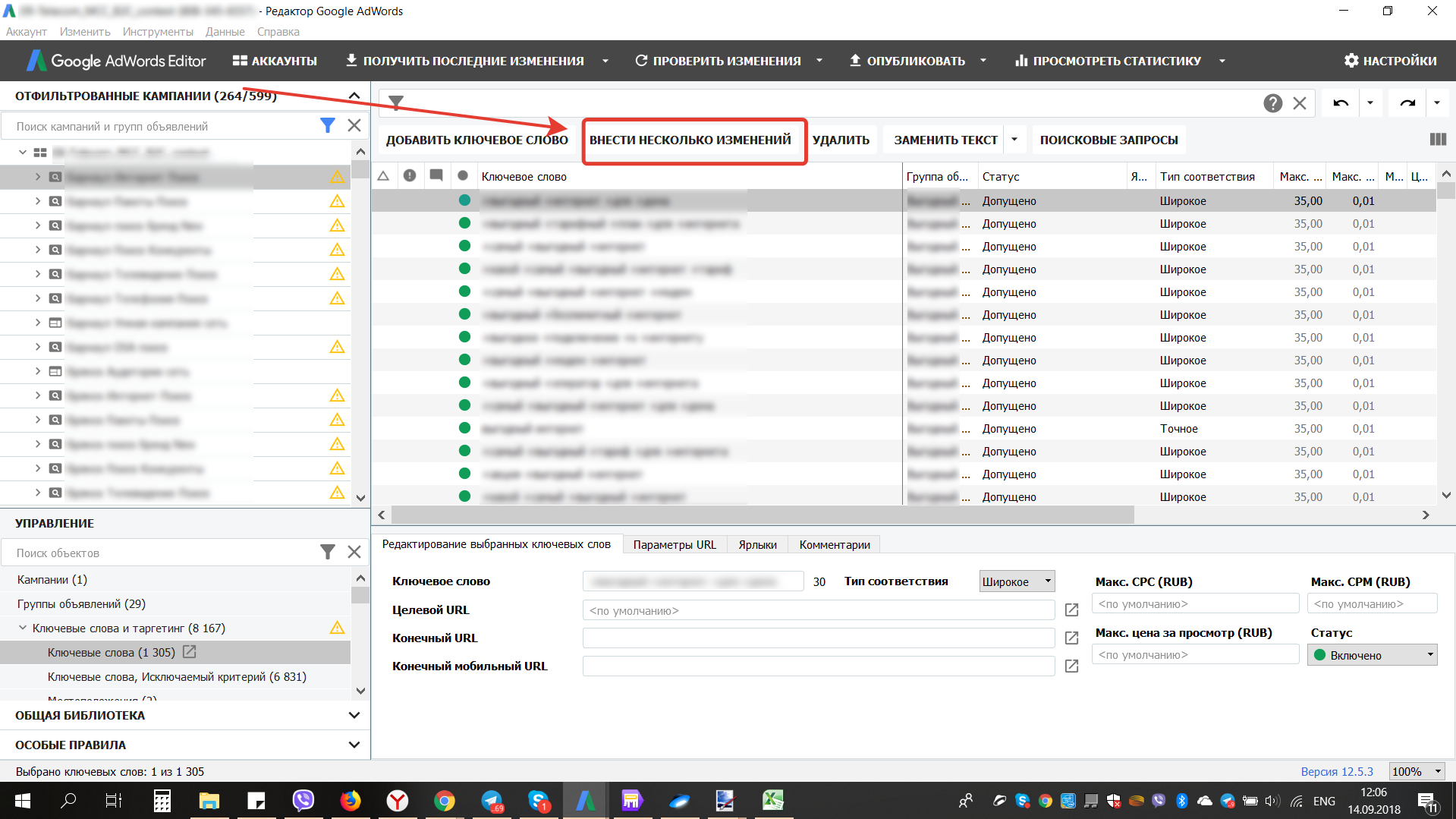Click ДОБАВИТЬ КЛЮЧЕВОЕ СЛОВО button
This screenshot has height=819, width=1456.
coord(477,140)
